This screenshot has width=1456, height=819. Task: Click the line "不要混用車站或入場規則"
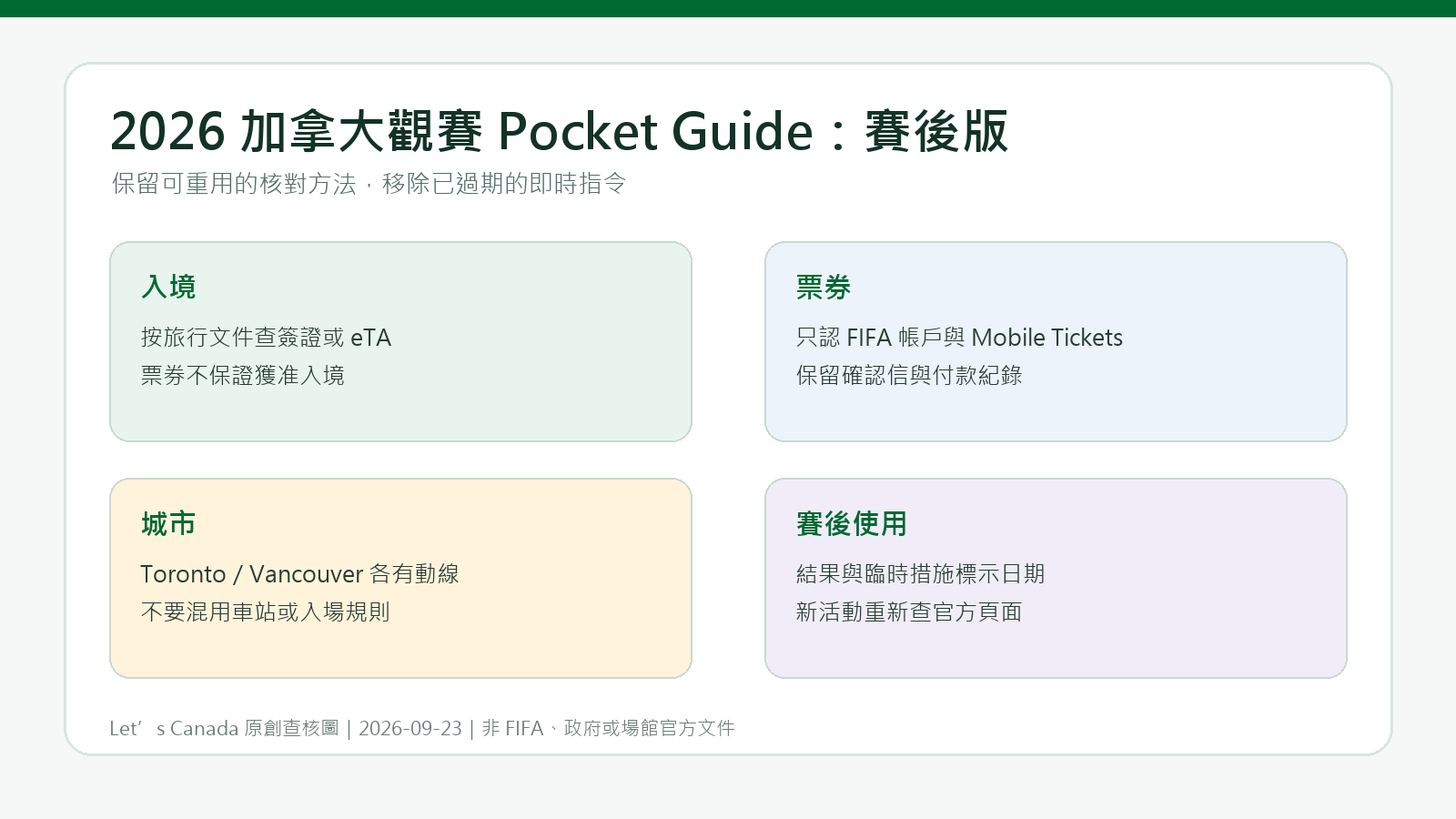click(x=266, y=612)
